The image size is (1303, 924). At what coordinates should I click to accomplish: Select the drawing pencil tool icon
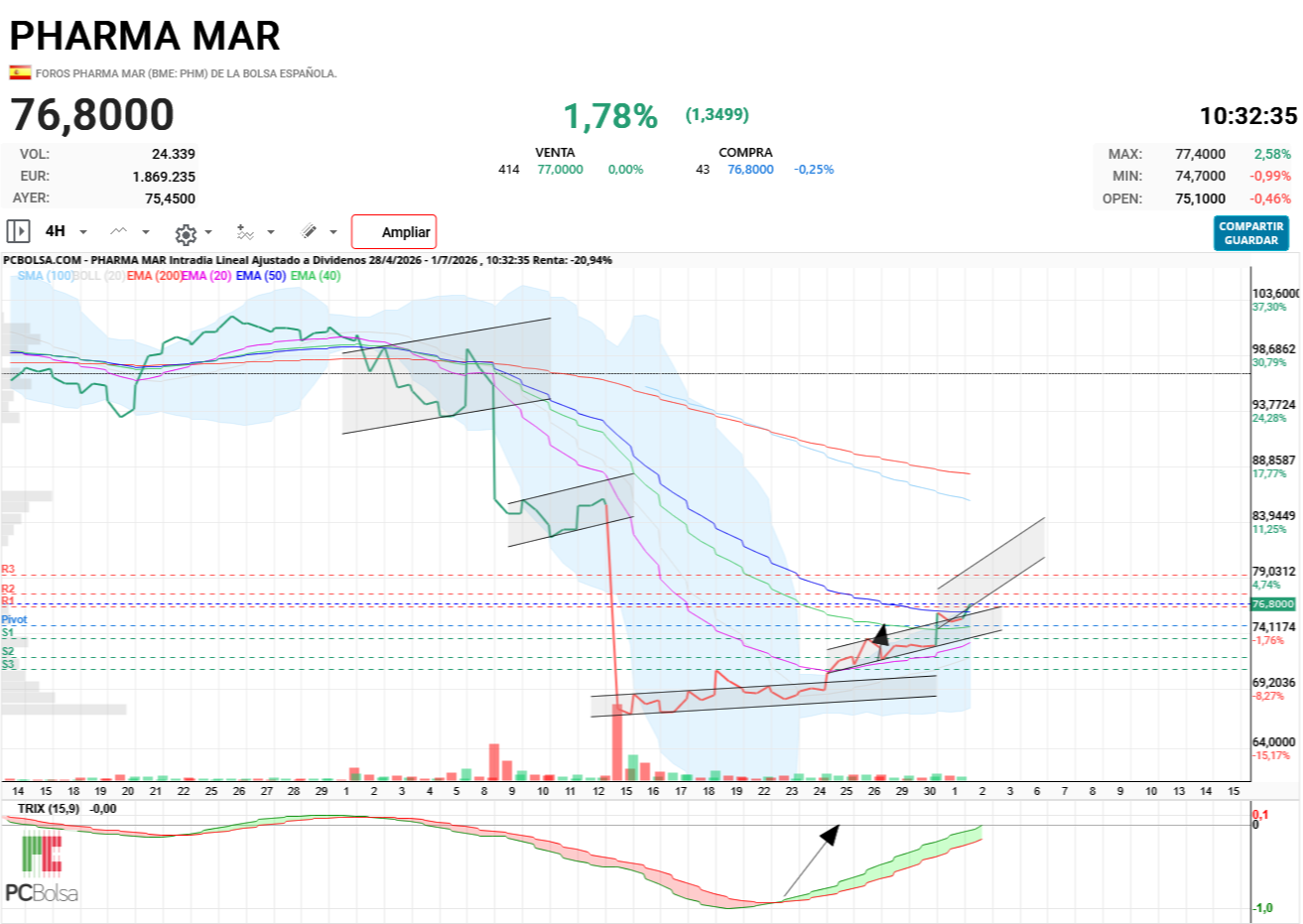pos(310,231)
